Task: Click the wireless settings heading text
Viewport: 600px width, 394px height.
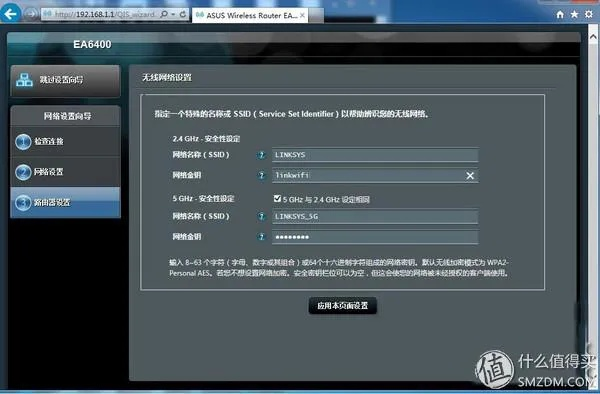Action: pyautogui.click(x=167, y=78)
